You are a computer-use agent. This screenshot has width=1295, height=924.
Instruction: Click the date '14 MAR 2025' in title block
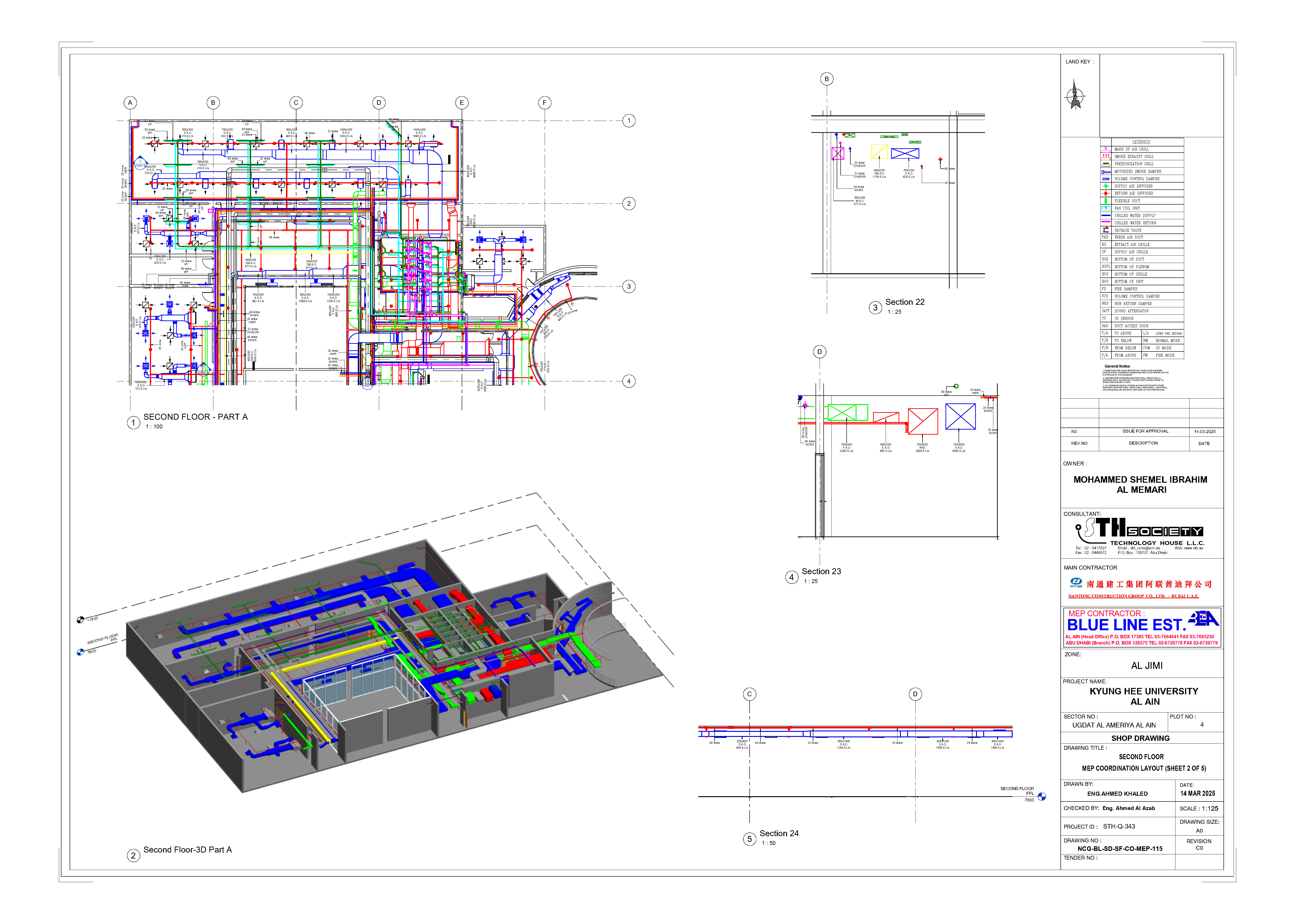pos(1198,794)
